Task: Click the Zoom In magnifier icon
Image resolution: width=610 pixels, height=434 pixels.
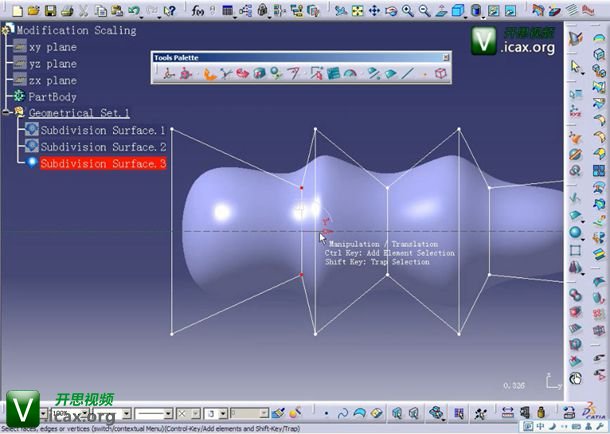Action: click(408, 11)
